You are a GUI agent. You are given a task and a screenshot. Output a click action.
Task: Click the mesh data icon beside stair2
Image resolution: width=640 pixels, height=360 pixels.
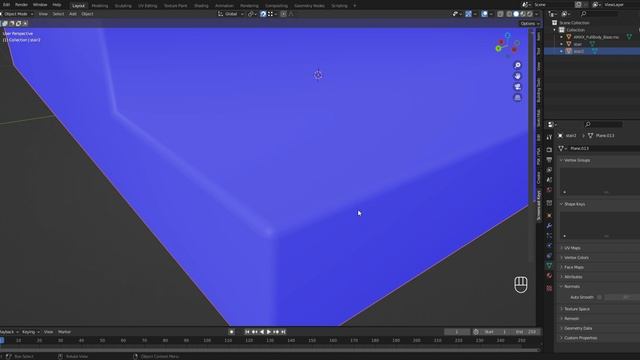pos(594,51)
